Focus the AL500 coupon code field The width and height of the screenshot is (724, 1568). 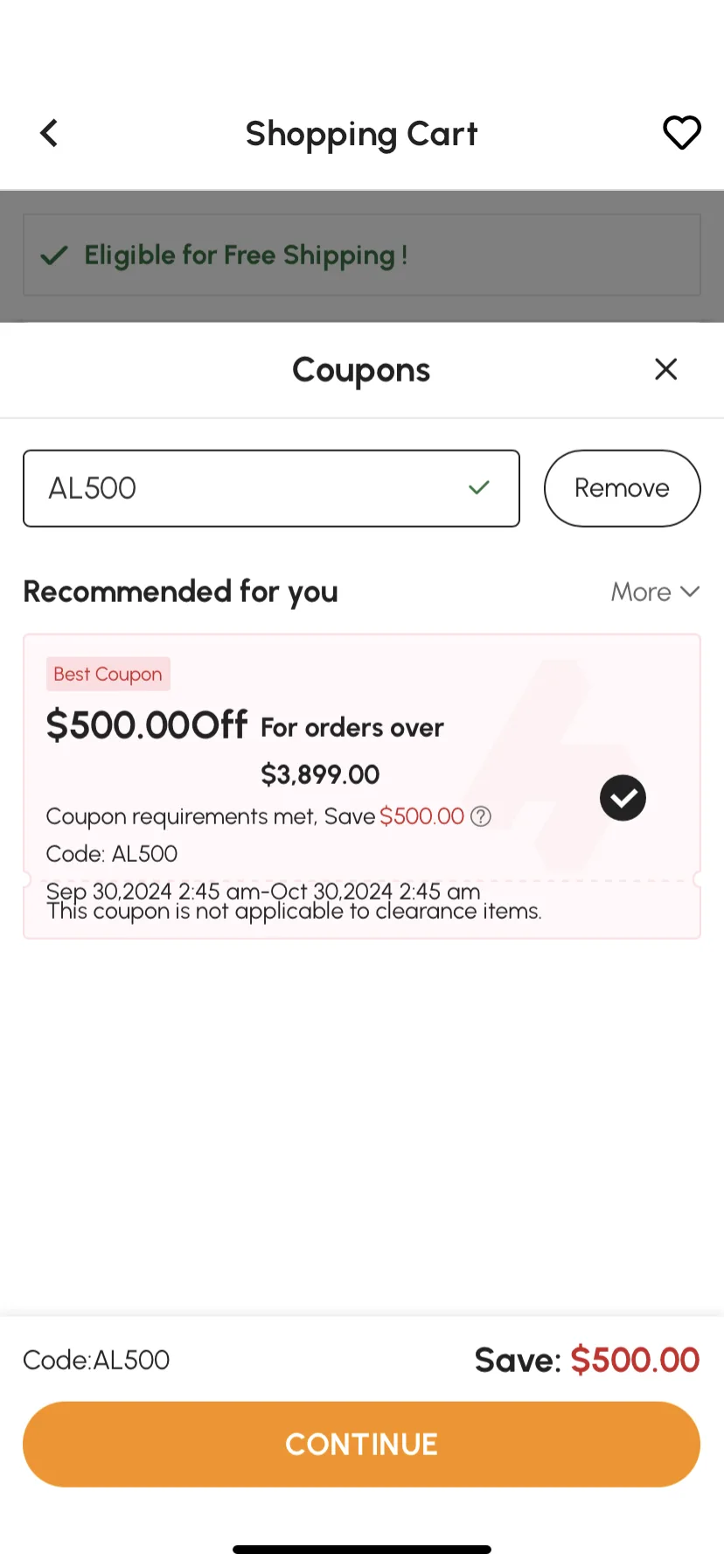(271, 488)
